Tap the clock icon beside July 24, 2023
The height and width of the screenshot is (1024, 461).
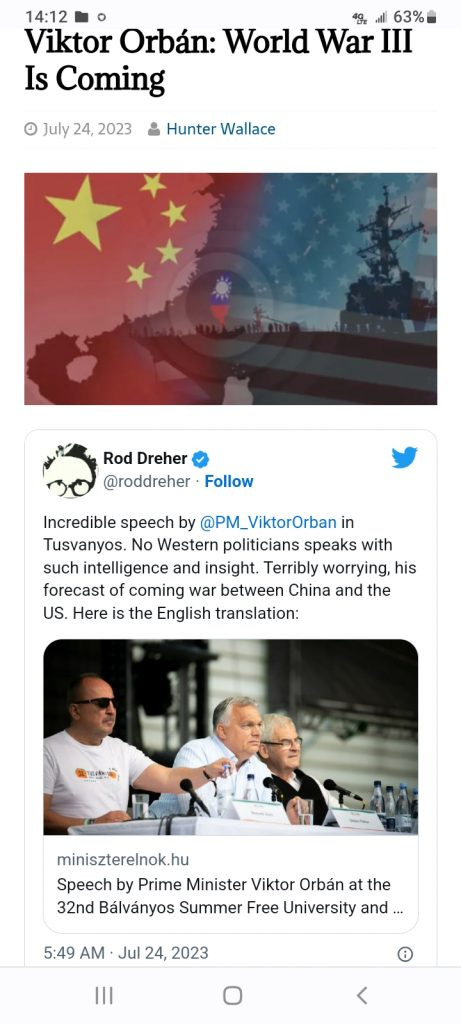pos(31,129)
